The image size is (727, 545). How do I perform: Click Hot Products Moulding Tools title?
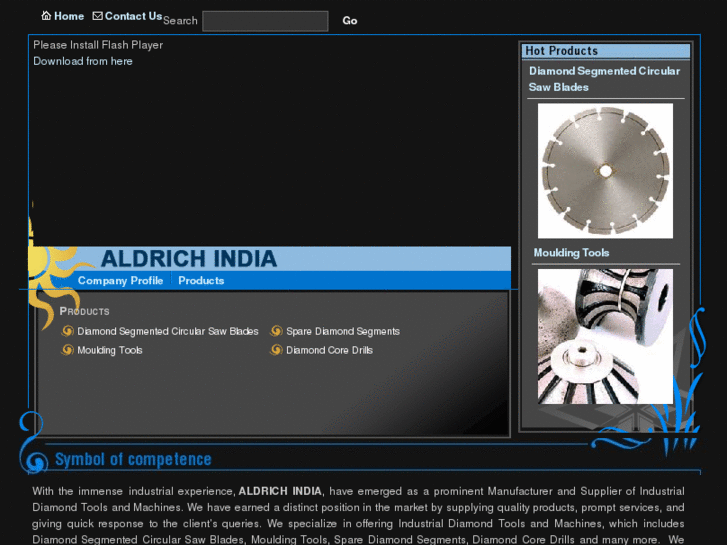pos(571,253)
